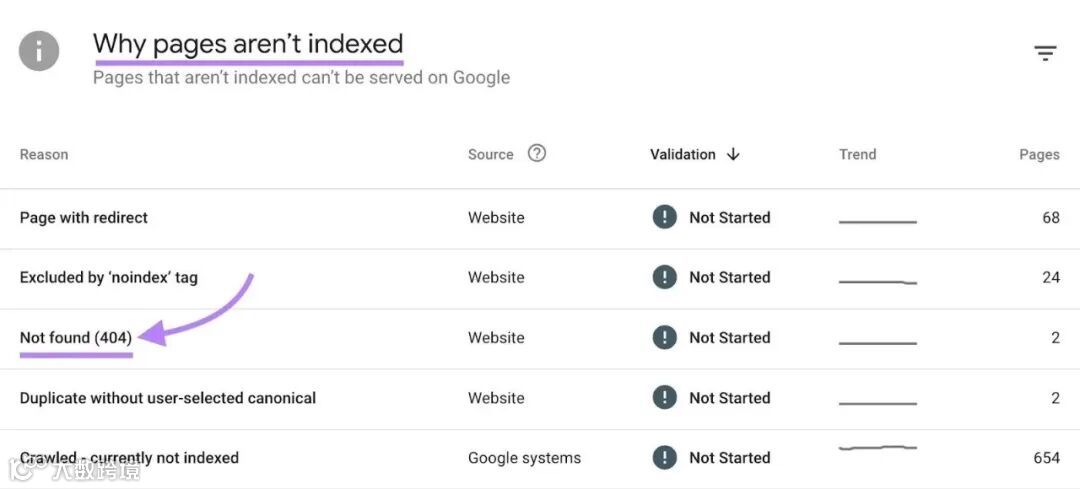The image size is (1080, 489).
Task: Click status icon in Not found (404) row
Action: point(664,337)
